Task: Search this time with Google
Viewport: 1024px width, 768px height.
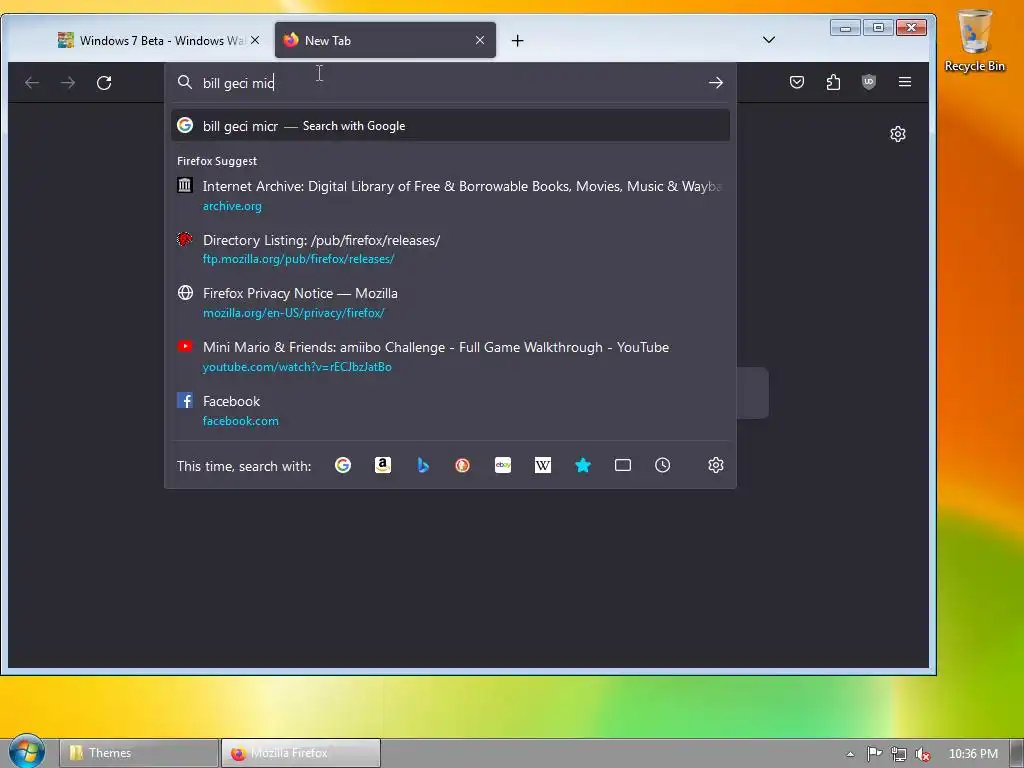Action: [x=343, y=465]
